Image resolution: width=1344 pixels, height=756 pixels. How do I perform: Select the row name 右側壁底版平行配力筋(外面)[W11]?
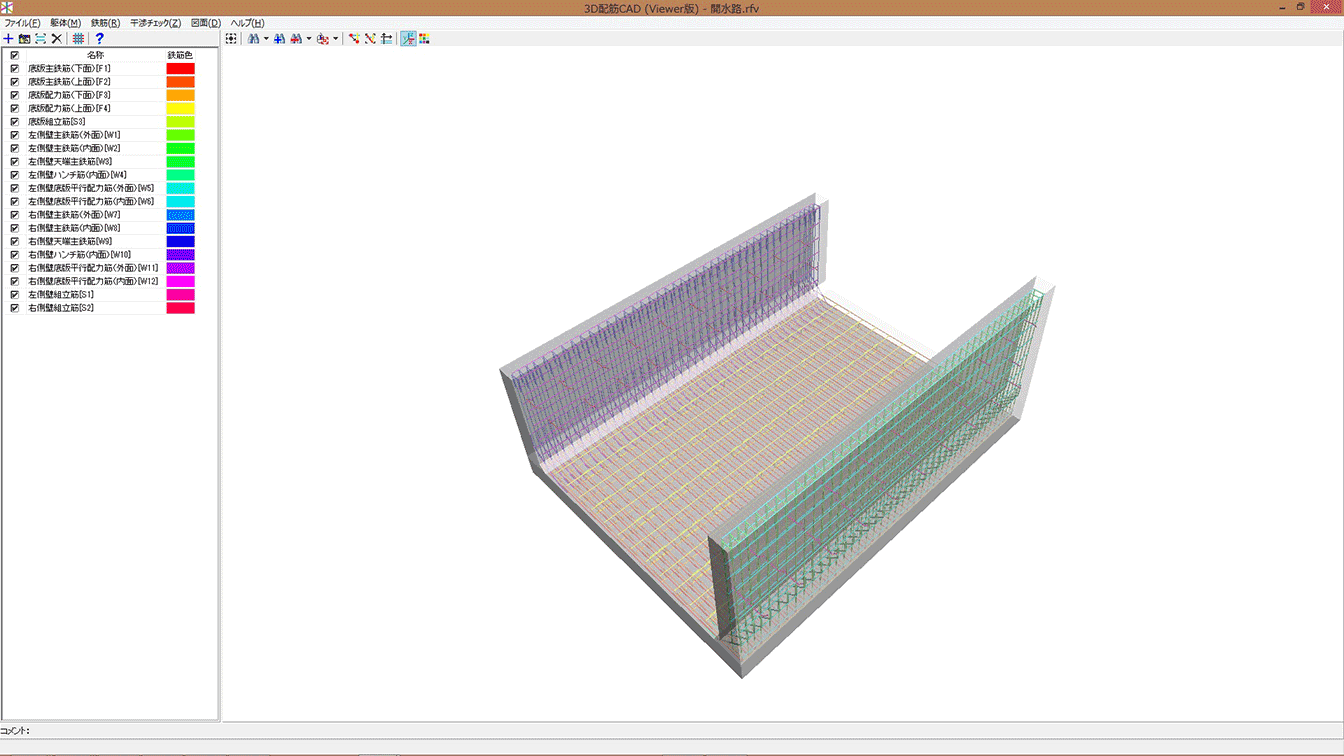pos(93,268)
